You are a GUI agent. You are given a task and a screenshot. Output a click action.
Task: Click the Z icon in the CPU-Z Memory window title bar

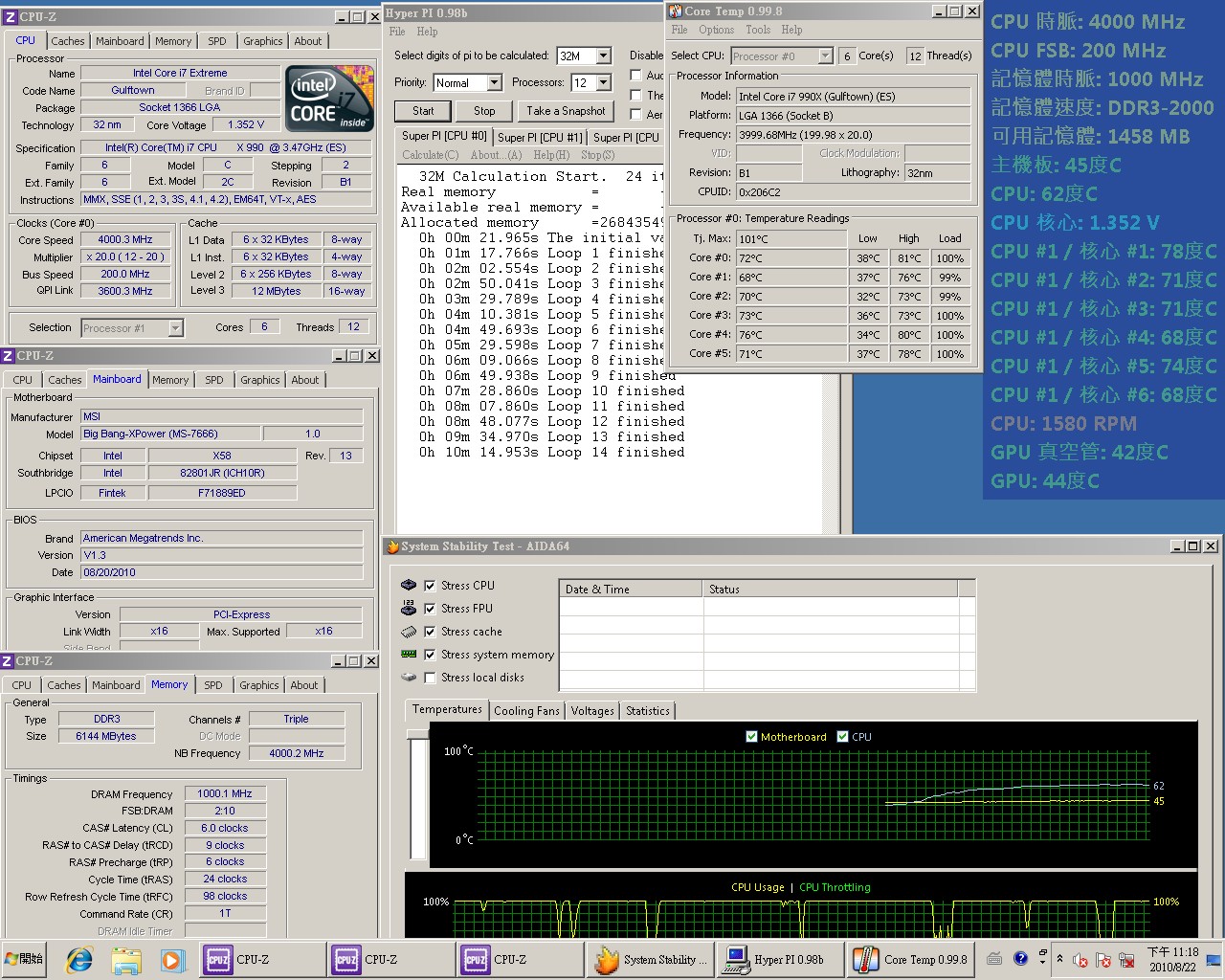click(x=8, y=660)
